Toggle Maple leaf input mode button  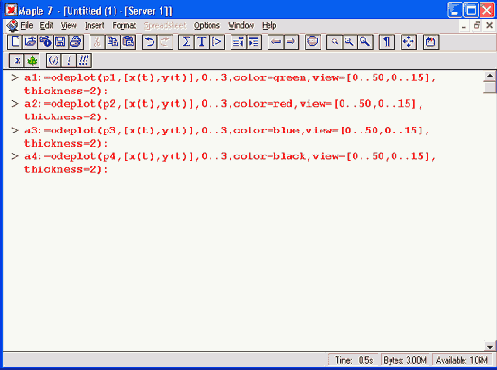[x=32, y=61]
